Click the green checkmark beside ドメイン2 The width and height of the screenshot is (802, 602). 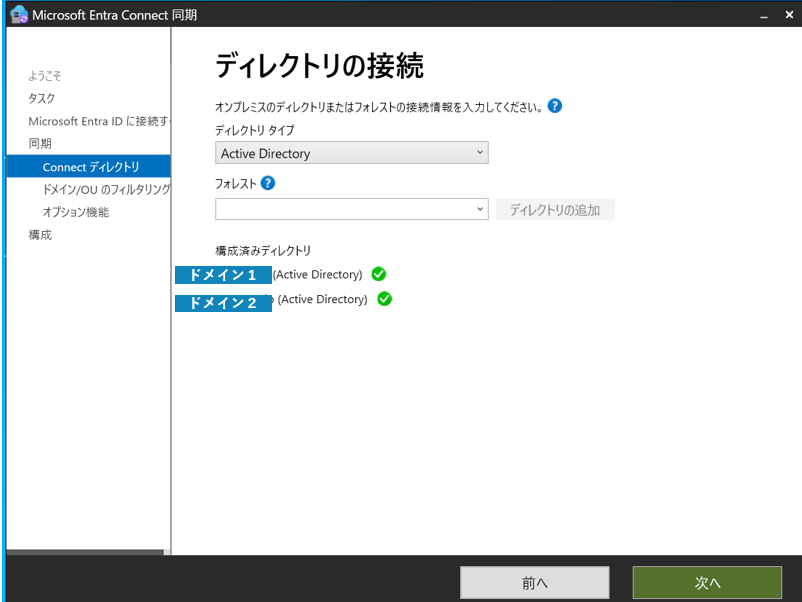coord(383,298)
